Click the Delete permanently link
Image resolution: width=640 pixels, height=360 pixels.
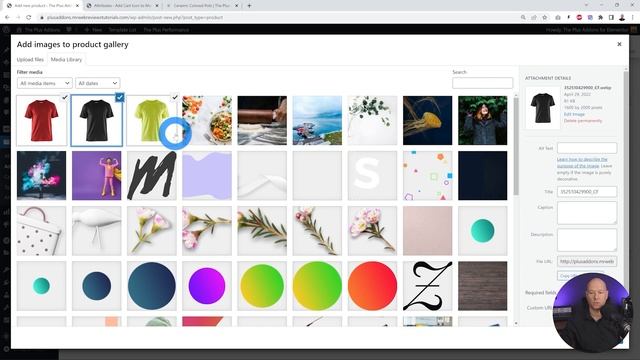[583, 121]
